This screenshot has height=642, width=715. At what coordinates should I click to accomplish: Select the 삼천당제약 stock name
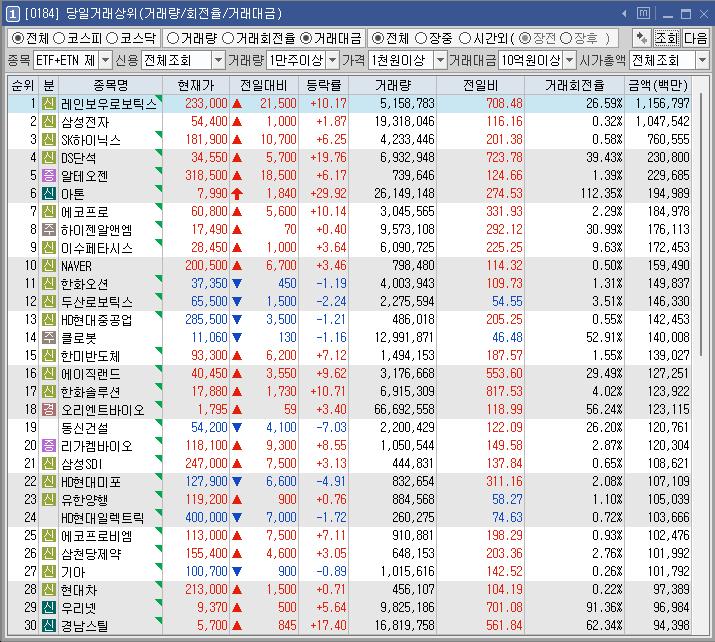point(91,554)
